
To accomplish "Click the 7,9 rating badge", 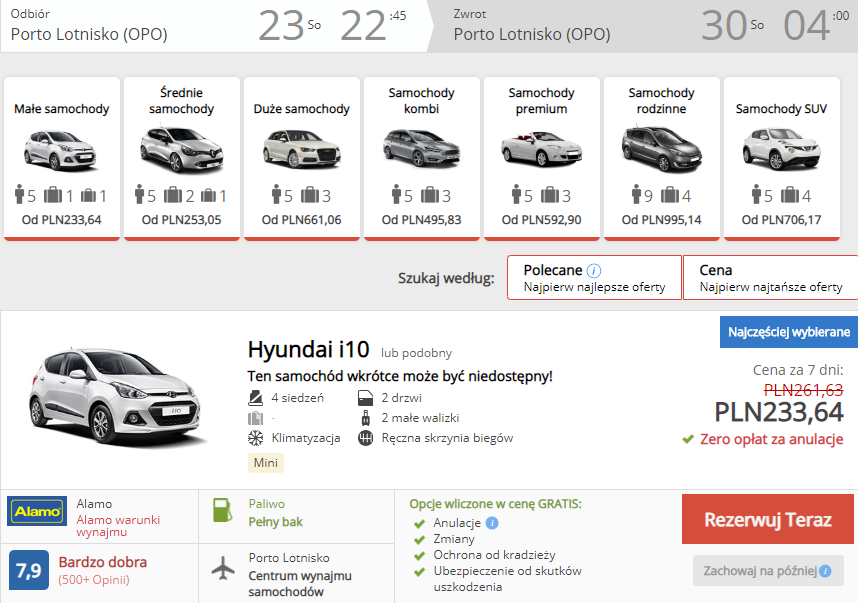I will tap(29, 570).
